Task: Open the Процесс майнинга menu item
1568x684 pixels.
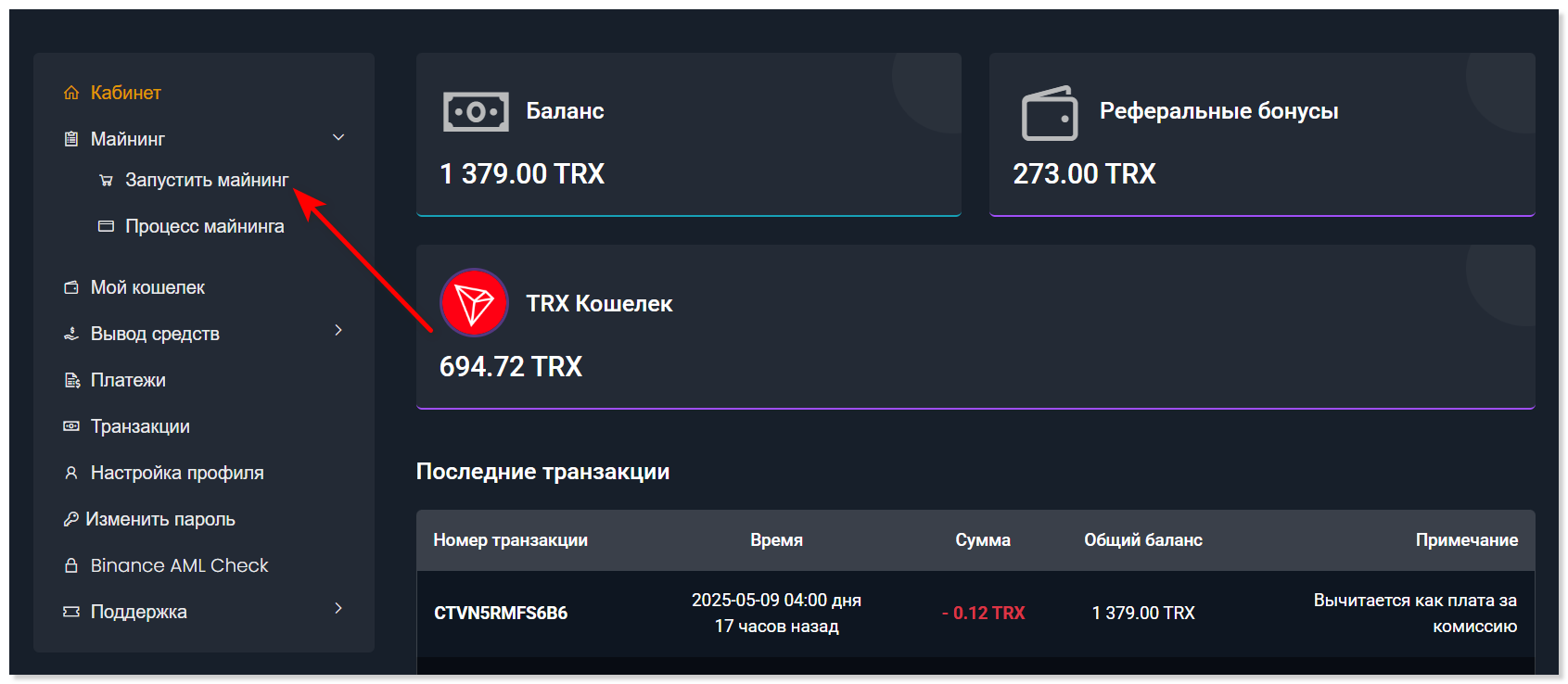Action: tap(204, 226)
